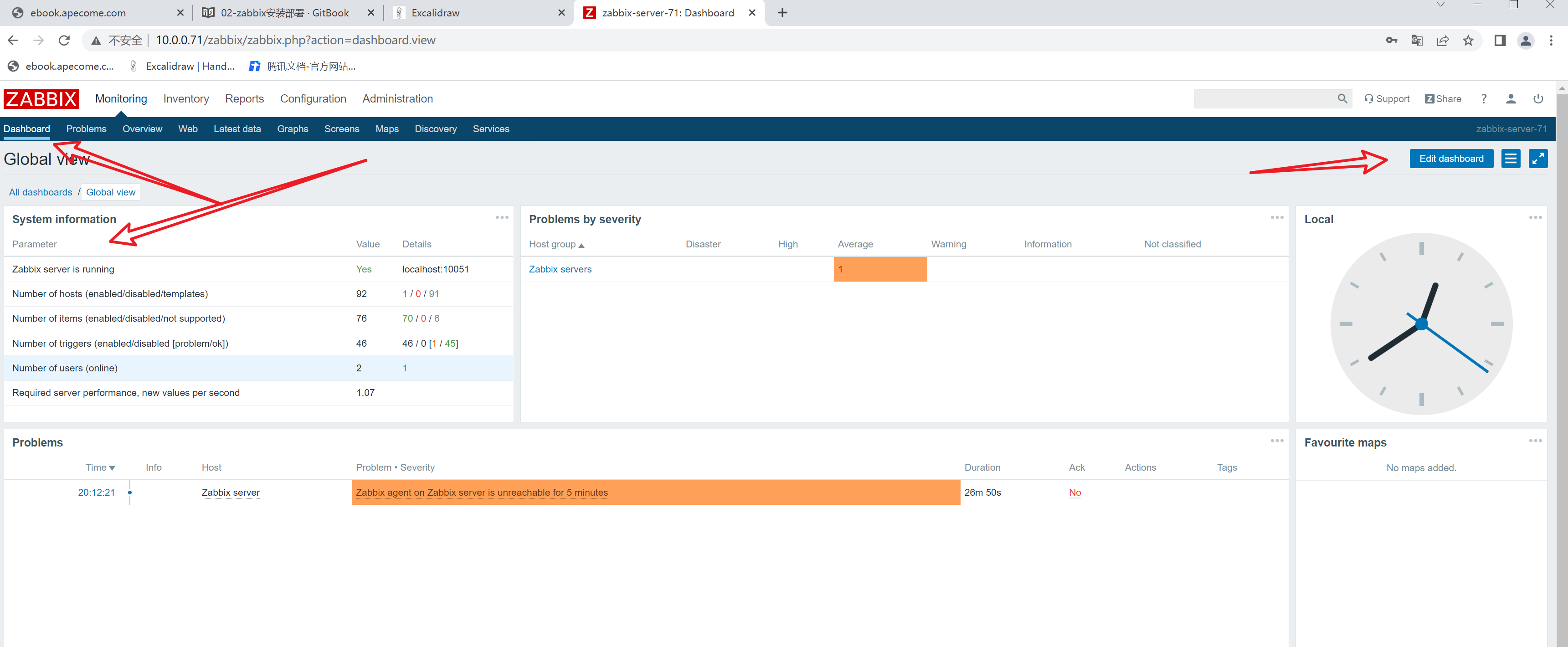Click the Zabbix server host link

(231, 493)
